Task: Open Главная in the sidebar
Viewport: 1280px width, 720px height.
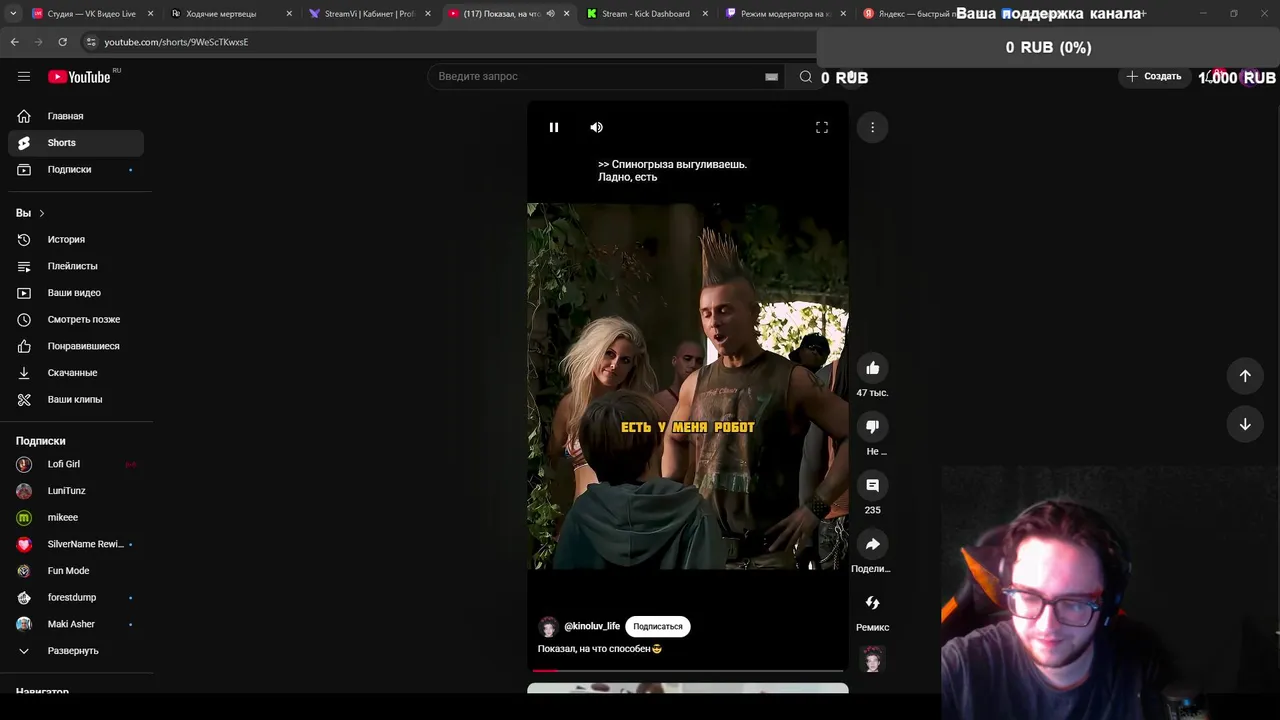Action: click(76, 116)
